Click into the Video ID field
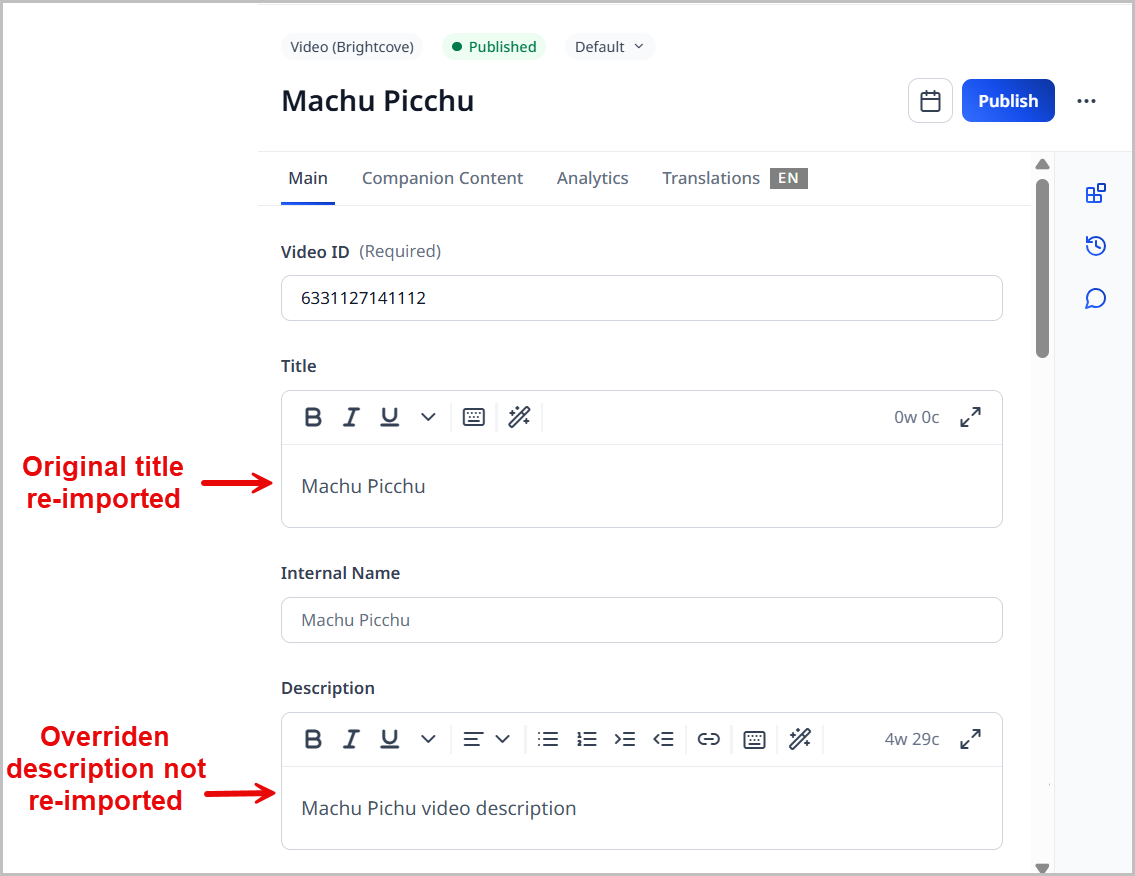Image resolution: width=1135 pixels, height=876 pixels. tap(641, 298)
